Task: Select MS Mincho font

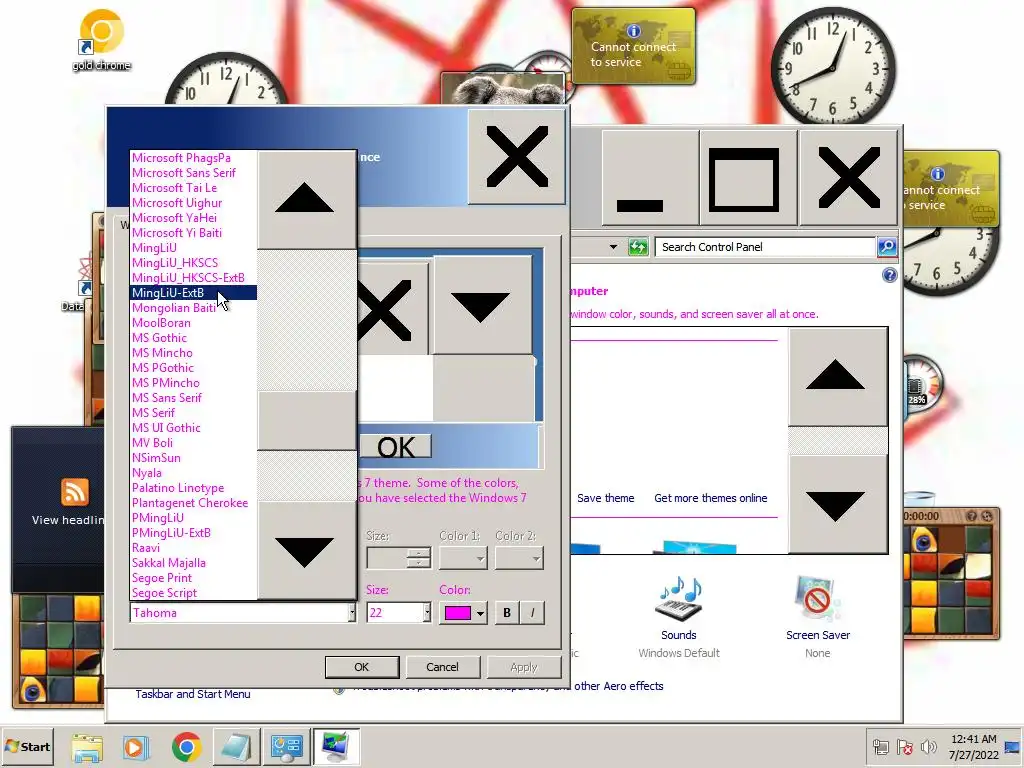Action: click(x=193, y=353)
